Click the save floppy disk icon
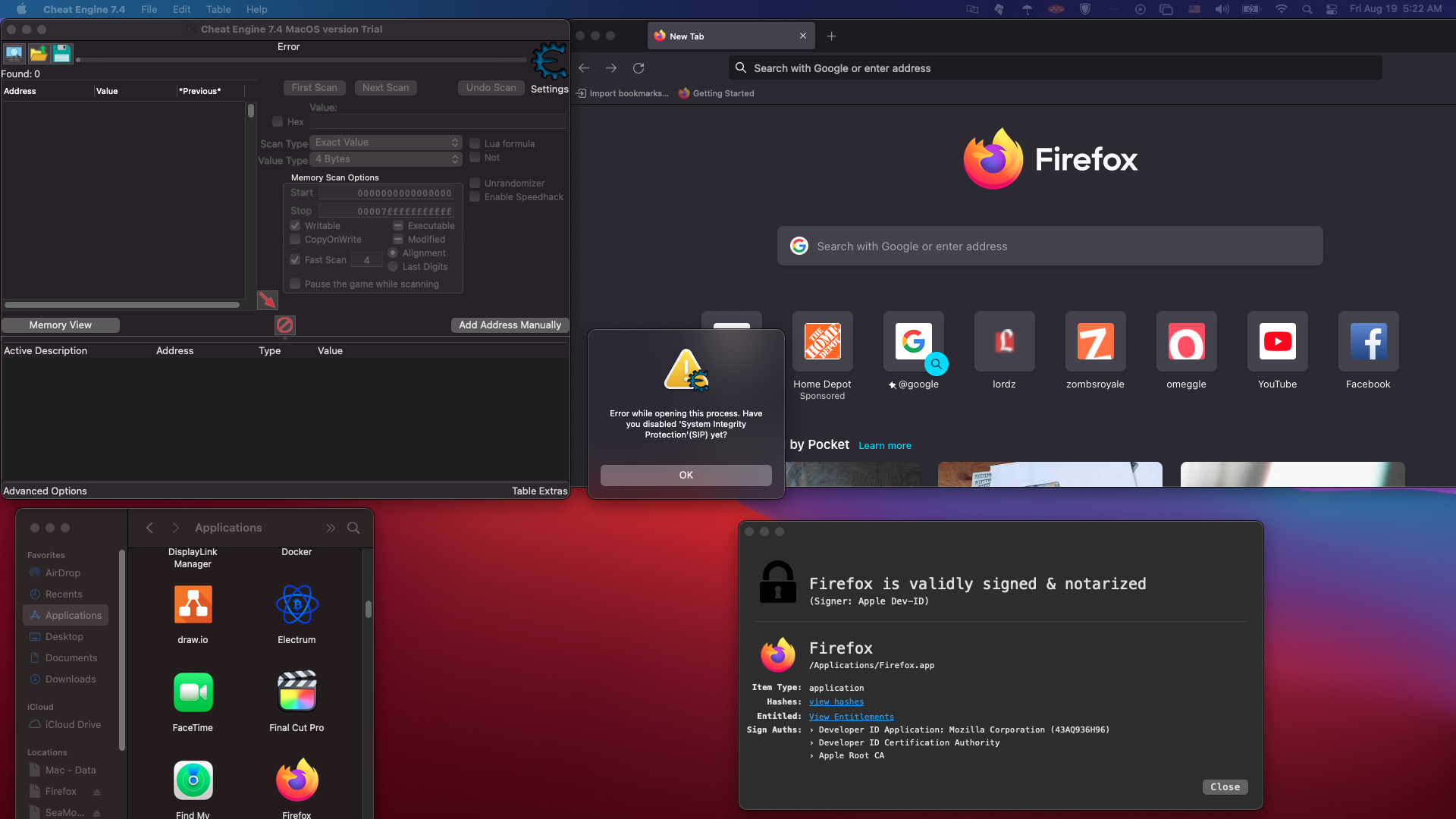1456x819 pixels. (62, 53)
